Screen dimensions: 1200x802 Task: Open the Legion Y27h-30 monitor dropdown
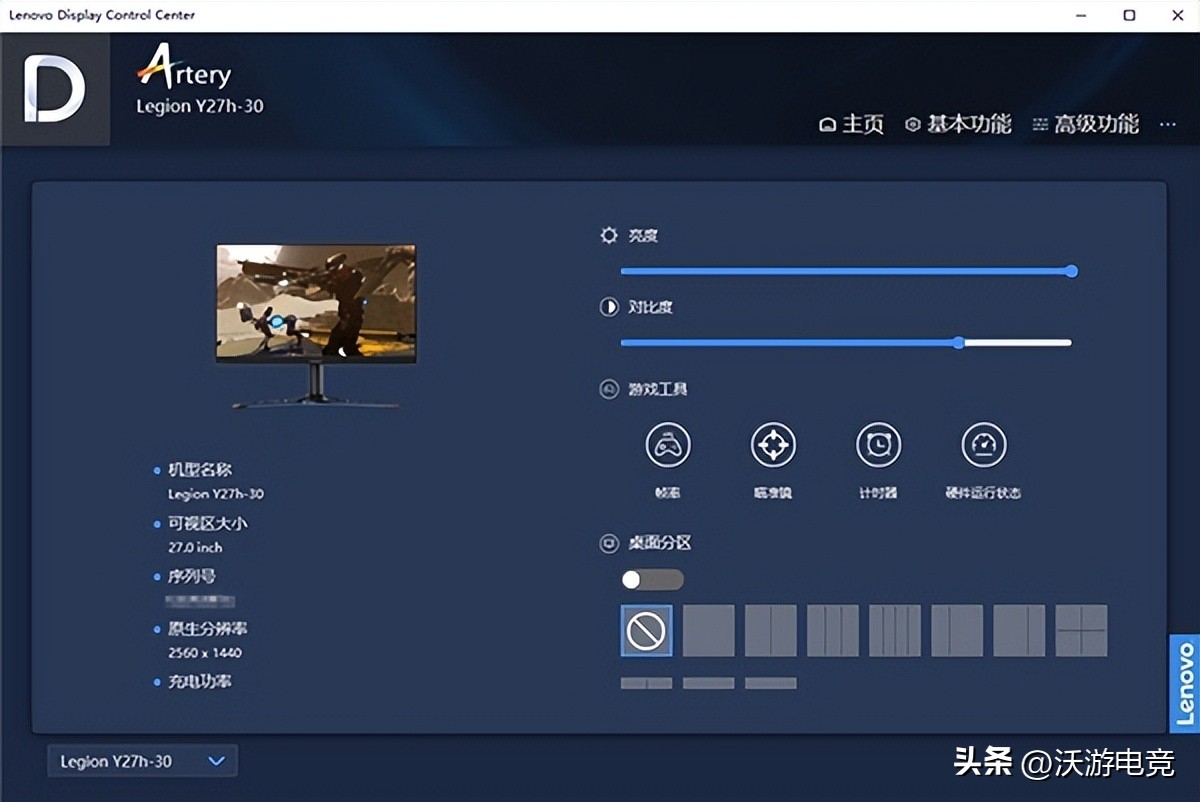[x=143, y=761]
